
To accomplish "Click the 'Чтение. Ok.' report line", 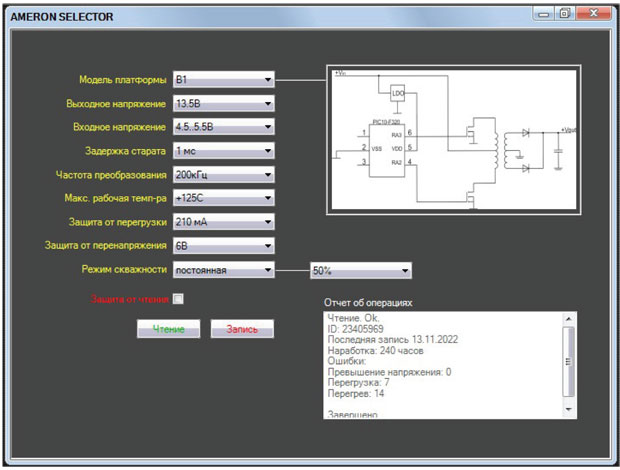I will (x=353, y=318).
